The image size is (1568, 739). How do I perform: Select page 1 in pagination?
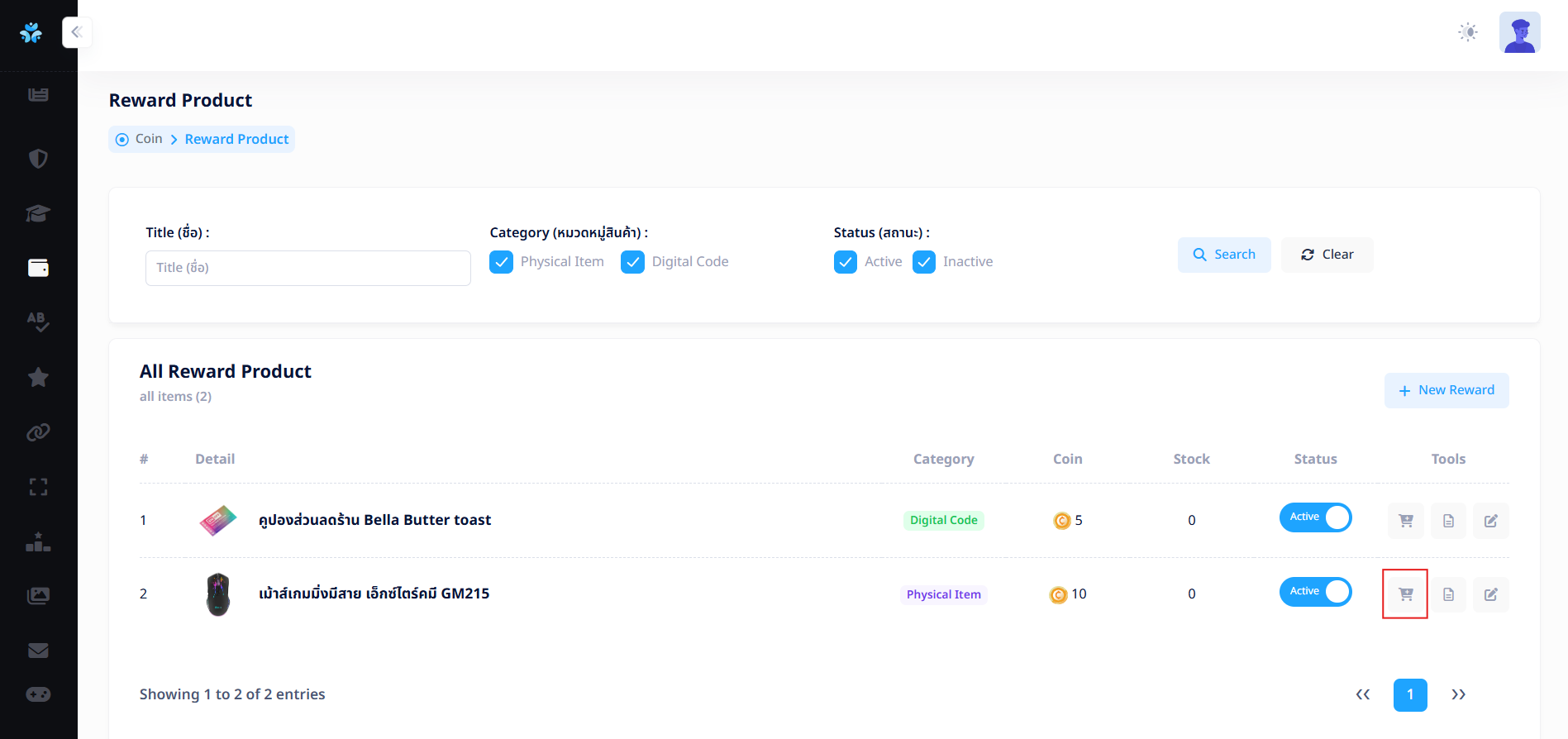click(1409, 694)
